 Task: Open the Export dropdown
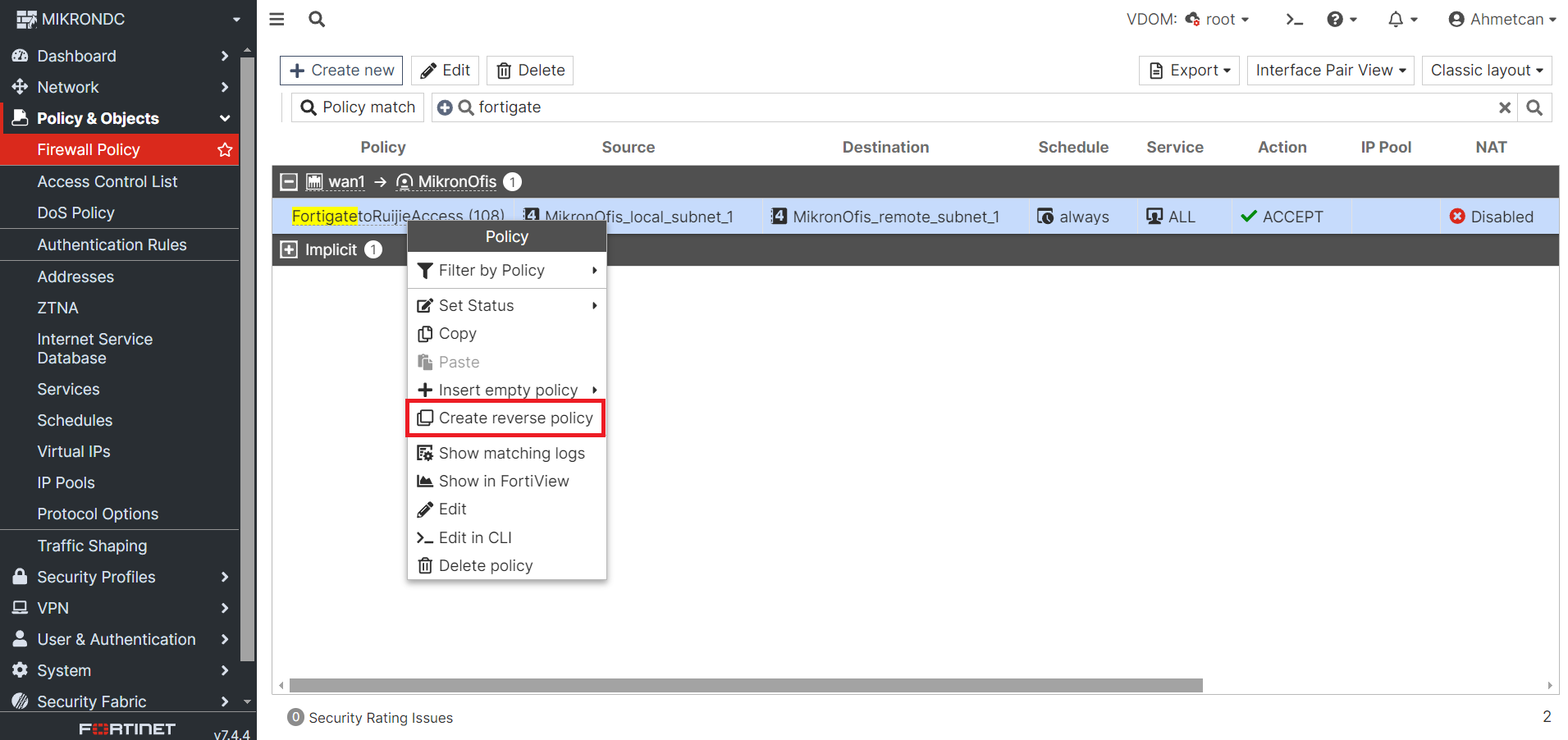pos(1190,71)
